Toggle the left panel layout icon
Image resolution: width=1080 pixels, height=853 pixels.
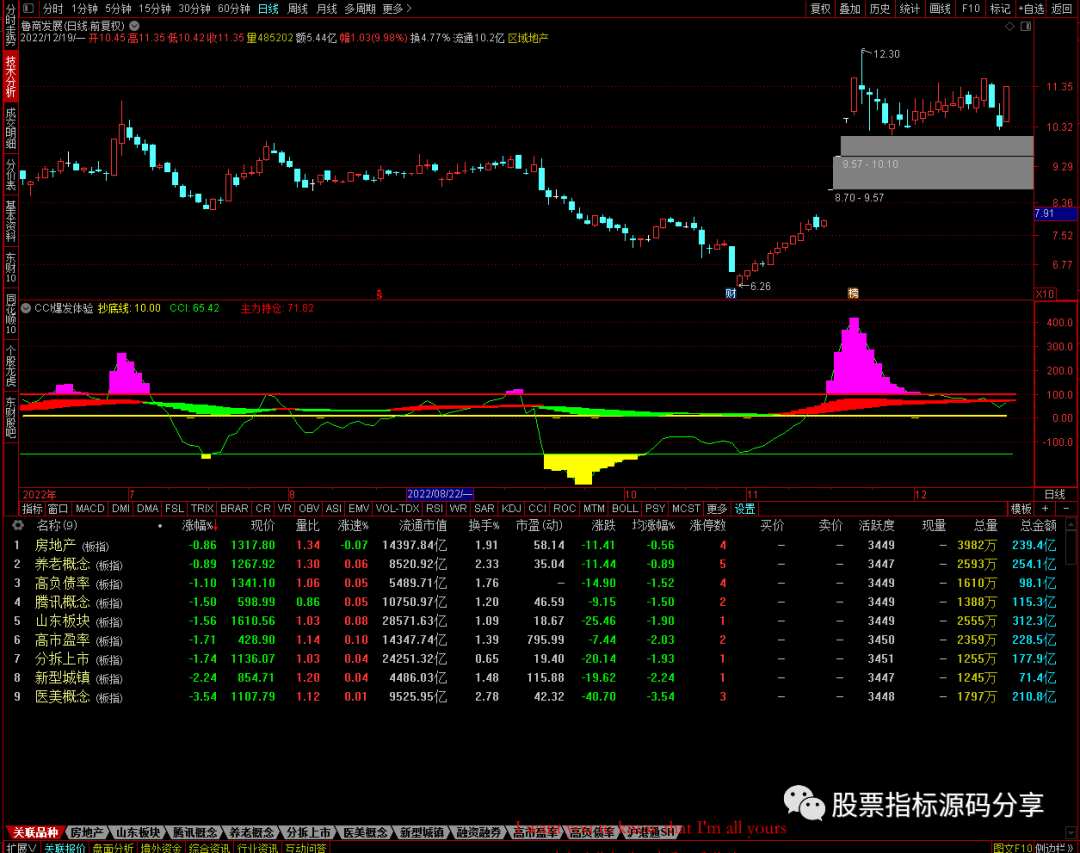tap(28, 8)
